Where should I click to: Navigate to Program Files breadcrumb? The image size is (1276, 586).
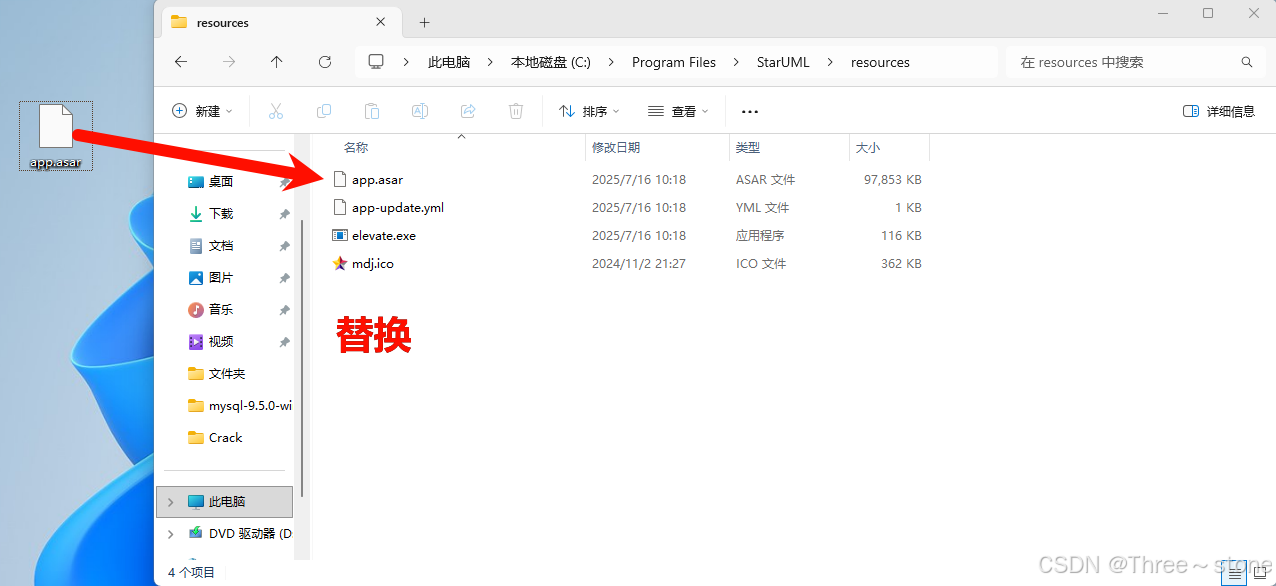[674, 62]
